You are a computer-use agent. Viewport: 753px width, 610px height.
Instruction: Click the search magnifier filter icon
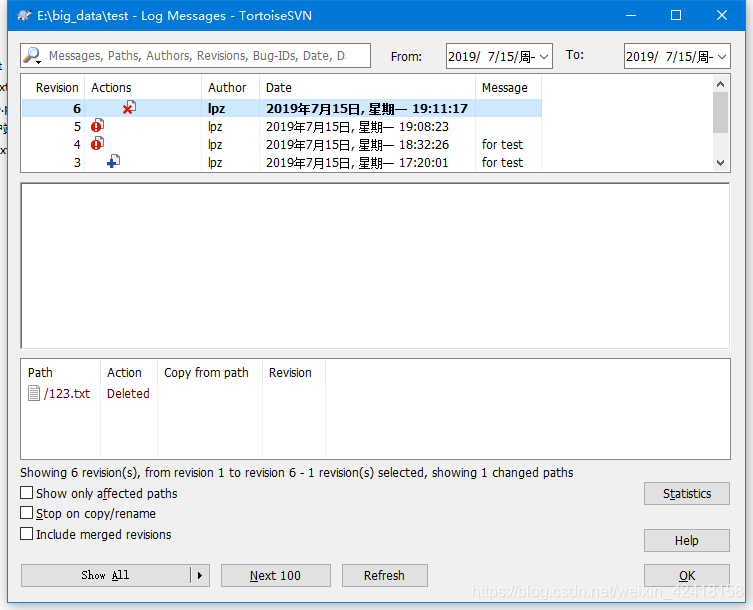pyautogui.click(x=32, y=56)
